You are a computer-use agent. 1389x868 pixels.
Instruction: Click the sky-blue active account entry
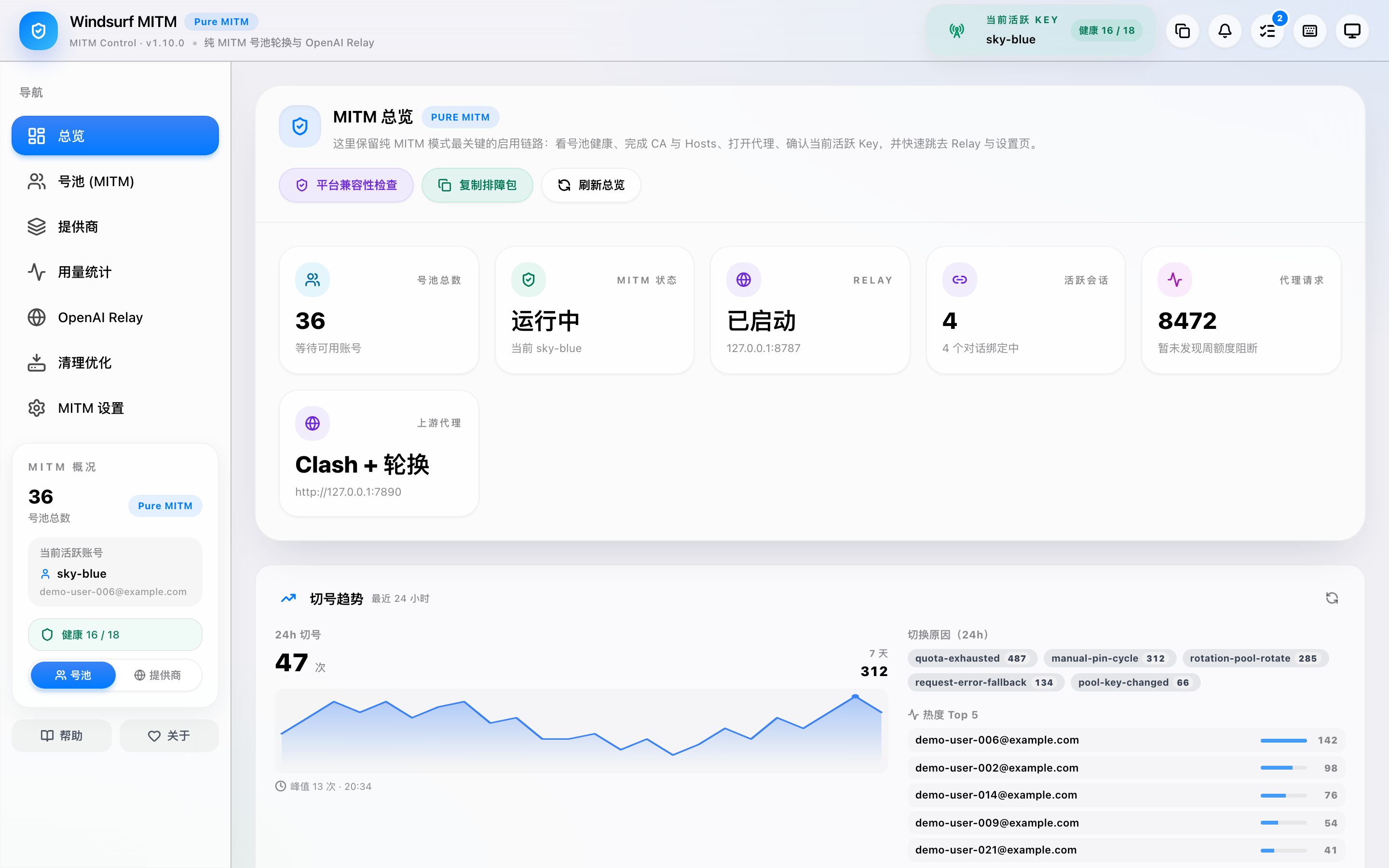click(115, 572)
